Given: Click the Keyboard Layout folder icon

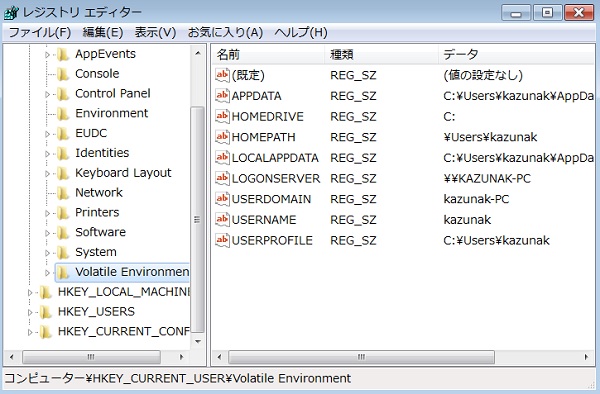Looking at the screenshot, I should tap(63, 173).
